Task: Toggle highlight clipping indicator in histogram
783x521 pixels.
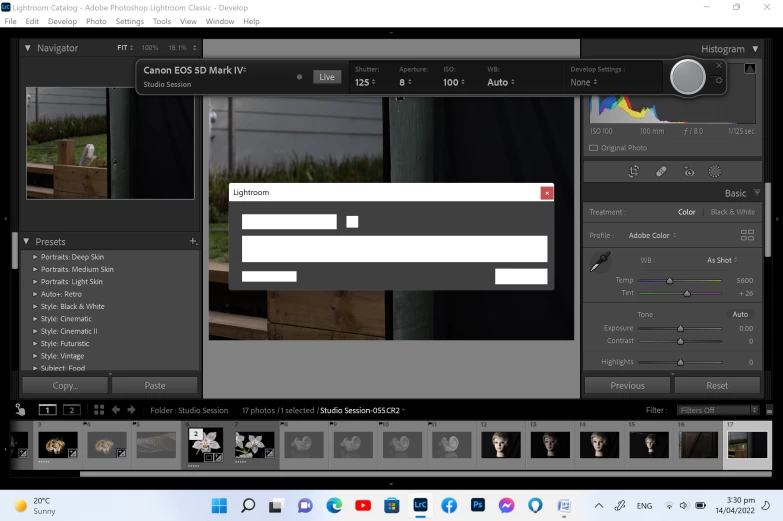Action: point(750,68)
